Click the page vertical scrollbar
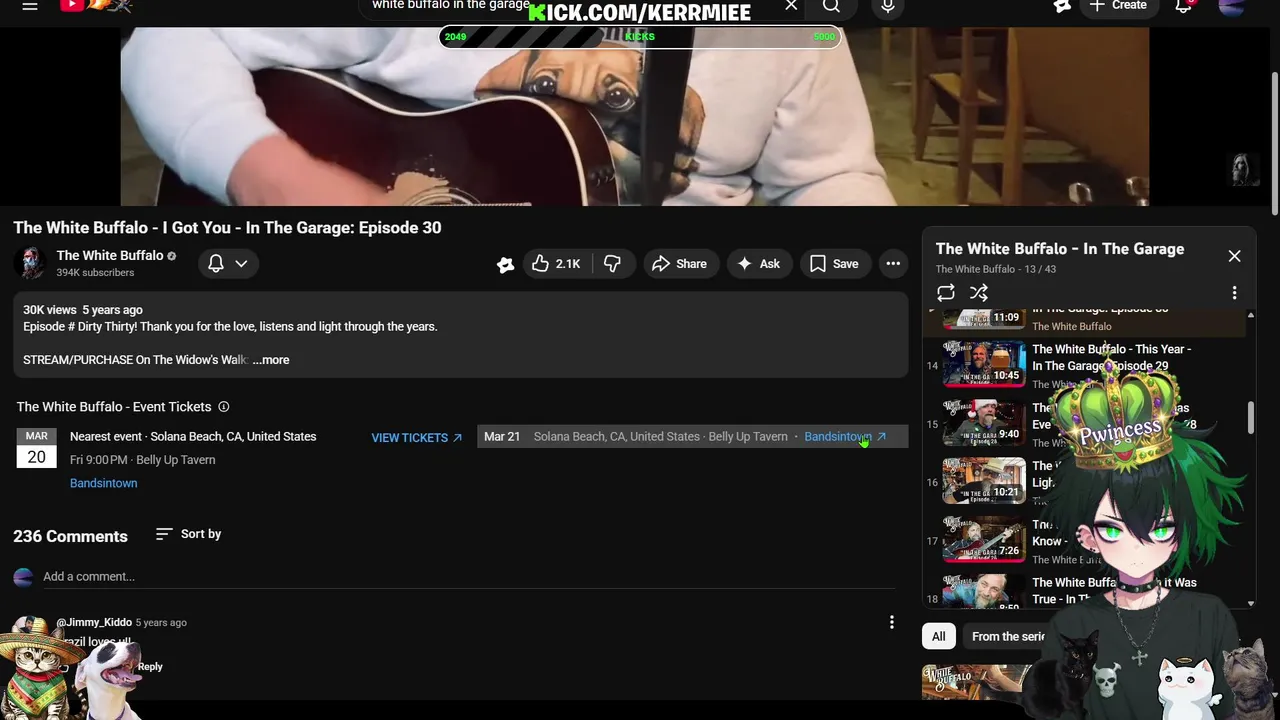1280x720 pixels. pyautogui.click(x=1274, y=143)
